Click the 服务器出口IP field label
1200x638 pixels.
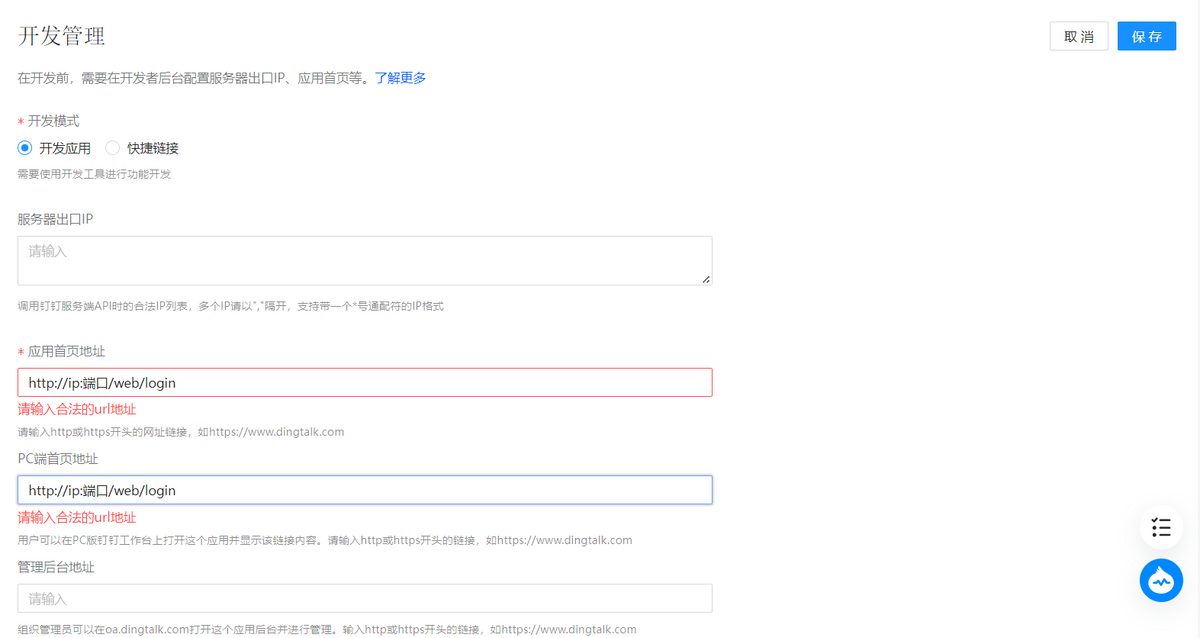[55, 219]
